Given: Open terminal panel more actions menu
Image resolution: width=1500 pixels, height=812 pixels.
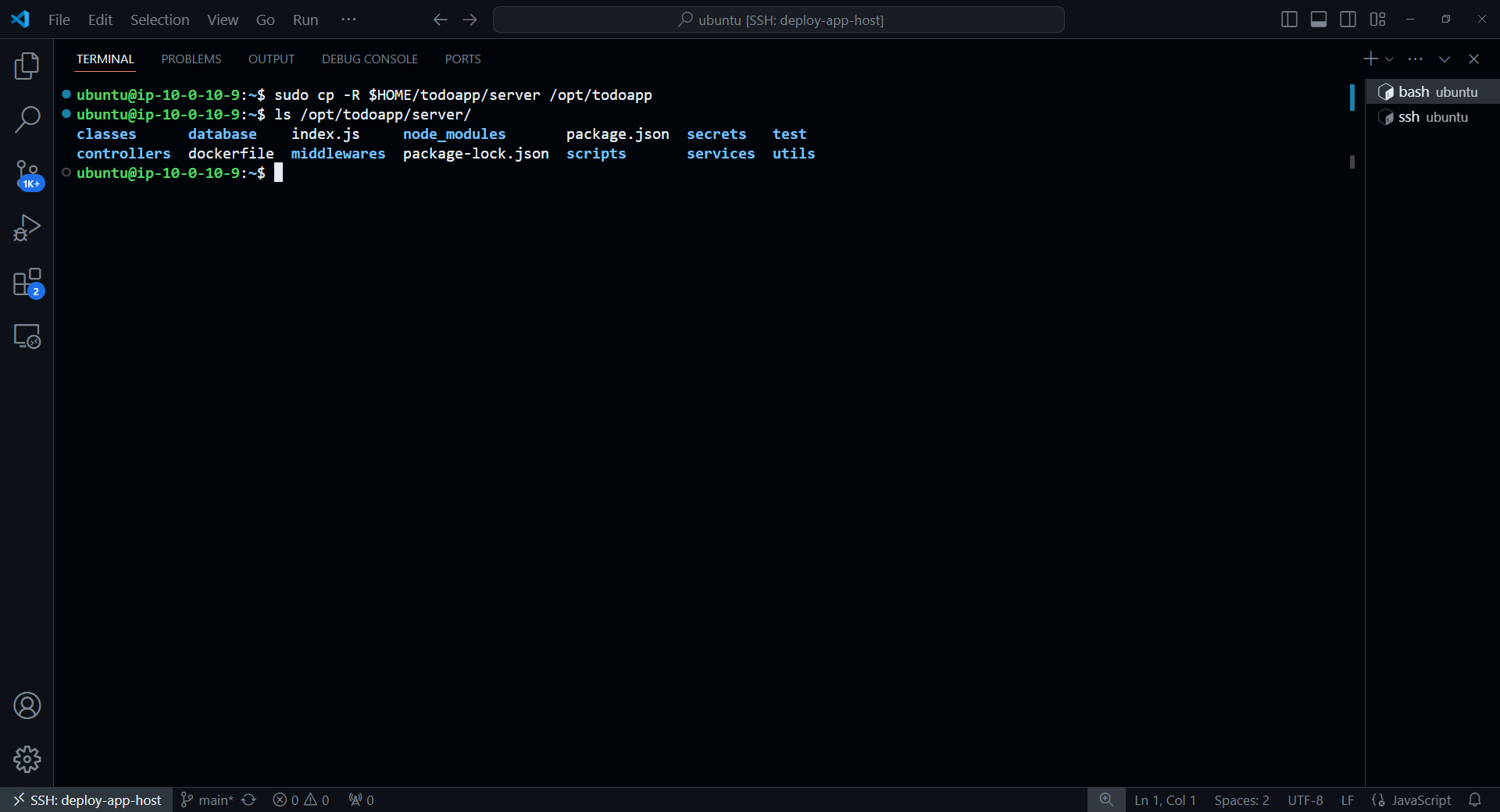Looking at the screenshot, I should coord(1415,59).
